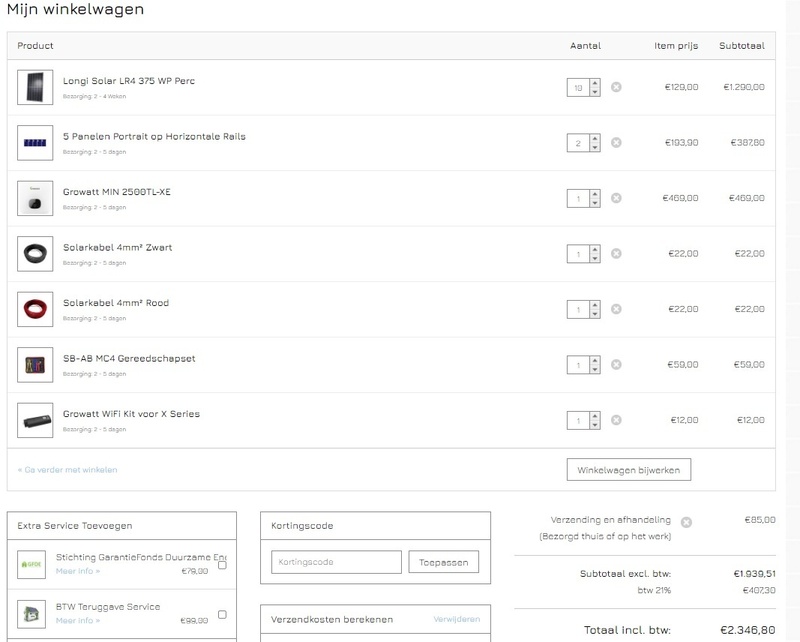Delete SB-A8 MC4 Gereedschapset from cart
This screenshot has height=642, width=800.
point(616,365)
